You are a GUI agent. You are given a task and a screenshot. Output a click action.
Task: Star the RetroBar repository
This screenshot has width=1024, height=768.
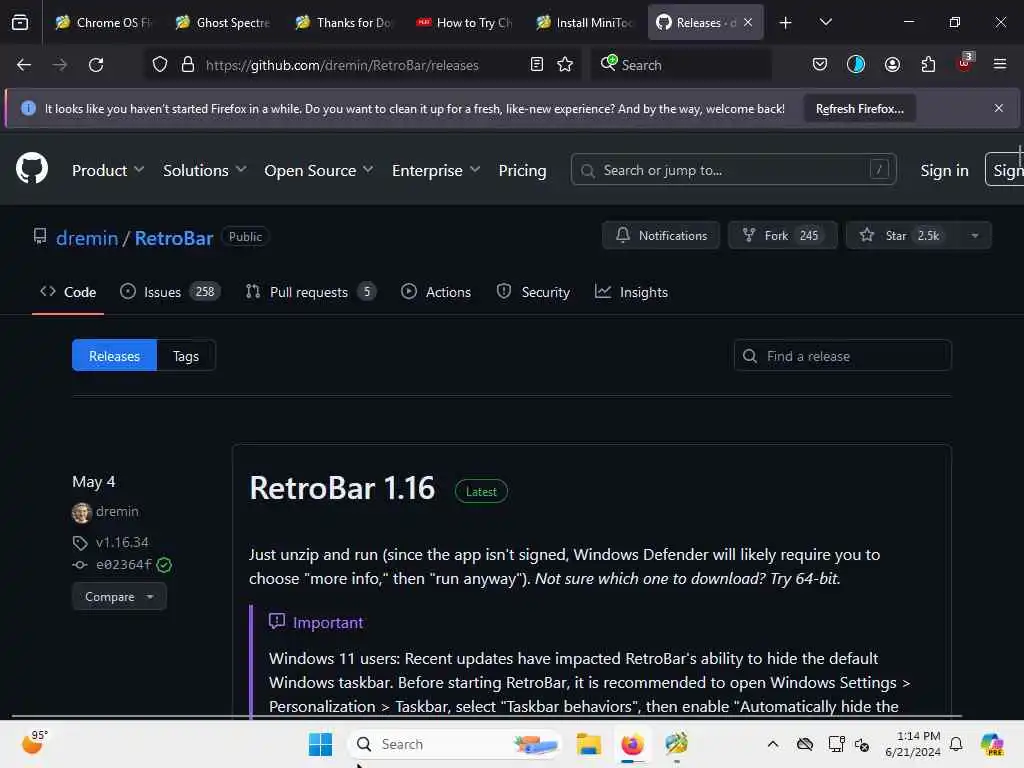[x=903, y=236]
